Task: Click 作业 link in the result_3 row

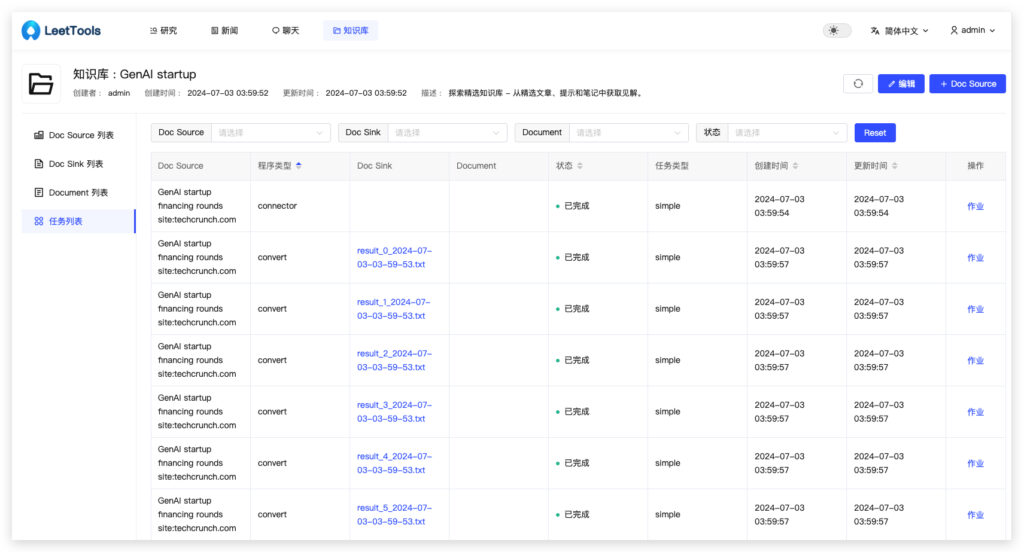Action: [x=975, y=412]
